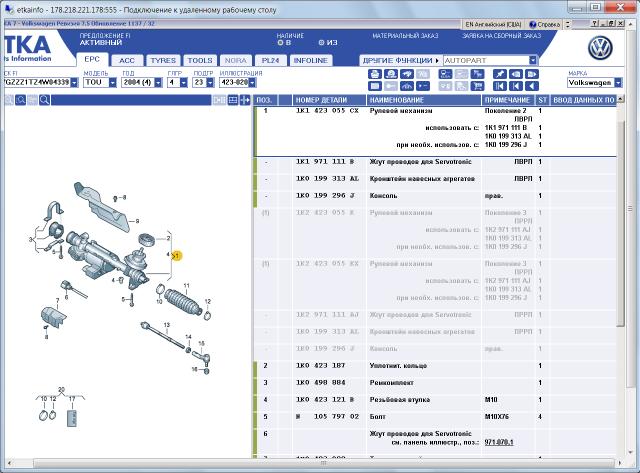Open the AUTOPART dropdown

pos(533,60)
